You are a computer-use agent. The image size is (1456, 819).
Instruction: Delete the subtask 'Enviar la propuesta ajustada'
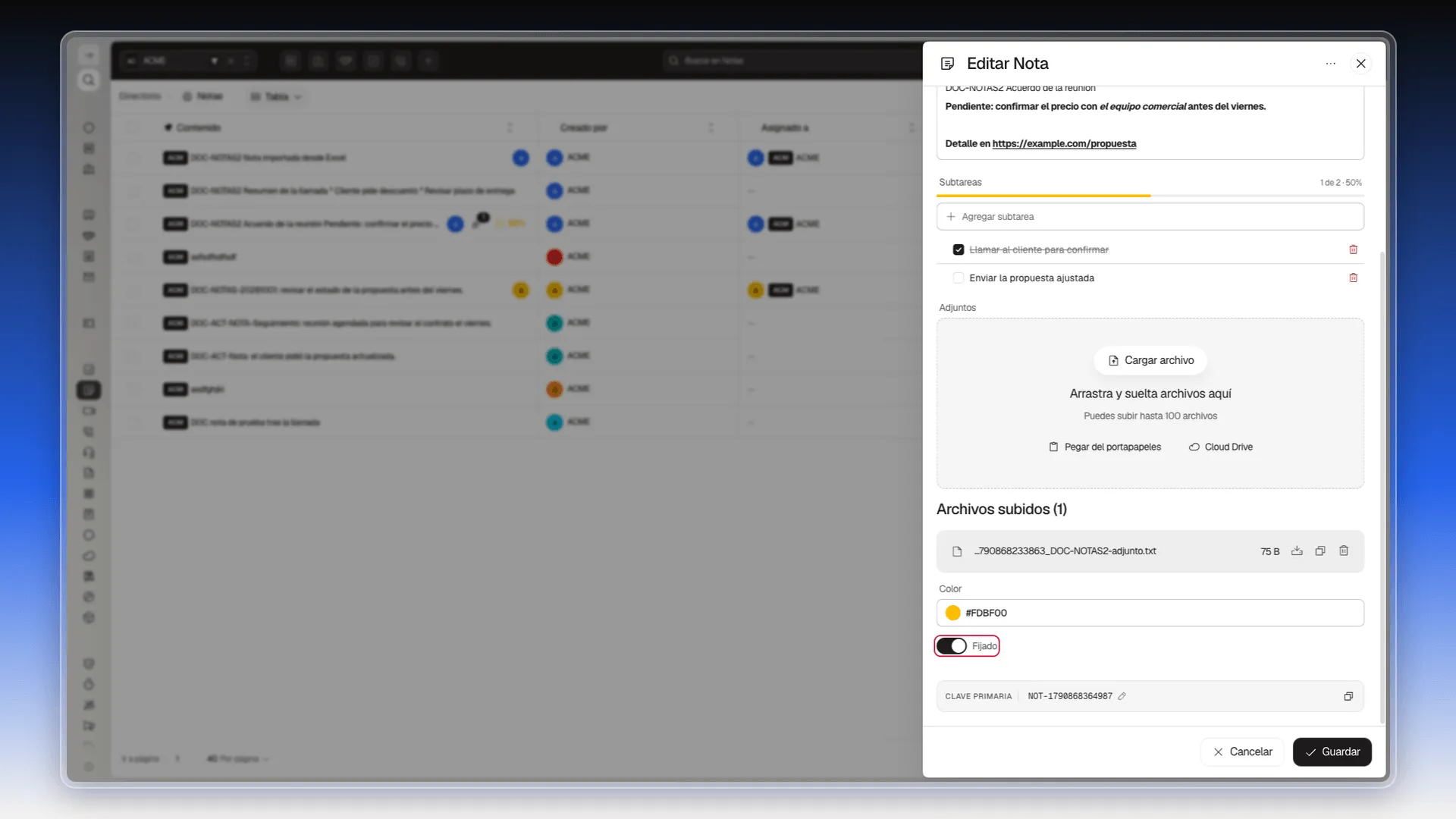pos(1353,278)
